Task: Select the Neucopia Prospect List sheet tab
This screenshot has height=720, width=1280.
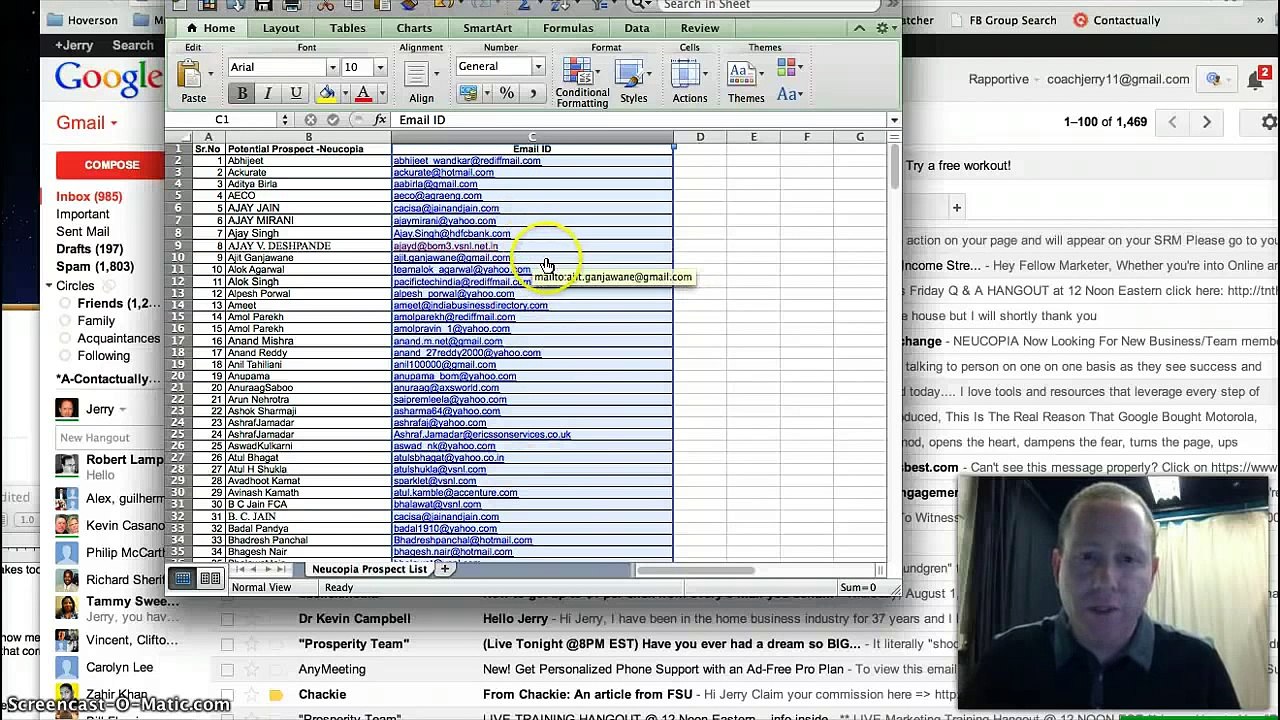Action: click(369, 569)
